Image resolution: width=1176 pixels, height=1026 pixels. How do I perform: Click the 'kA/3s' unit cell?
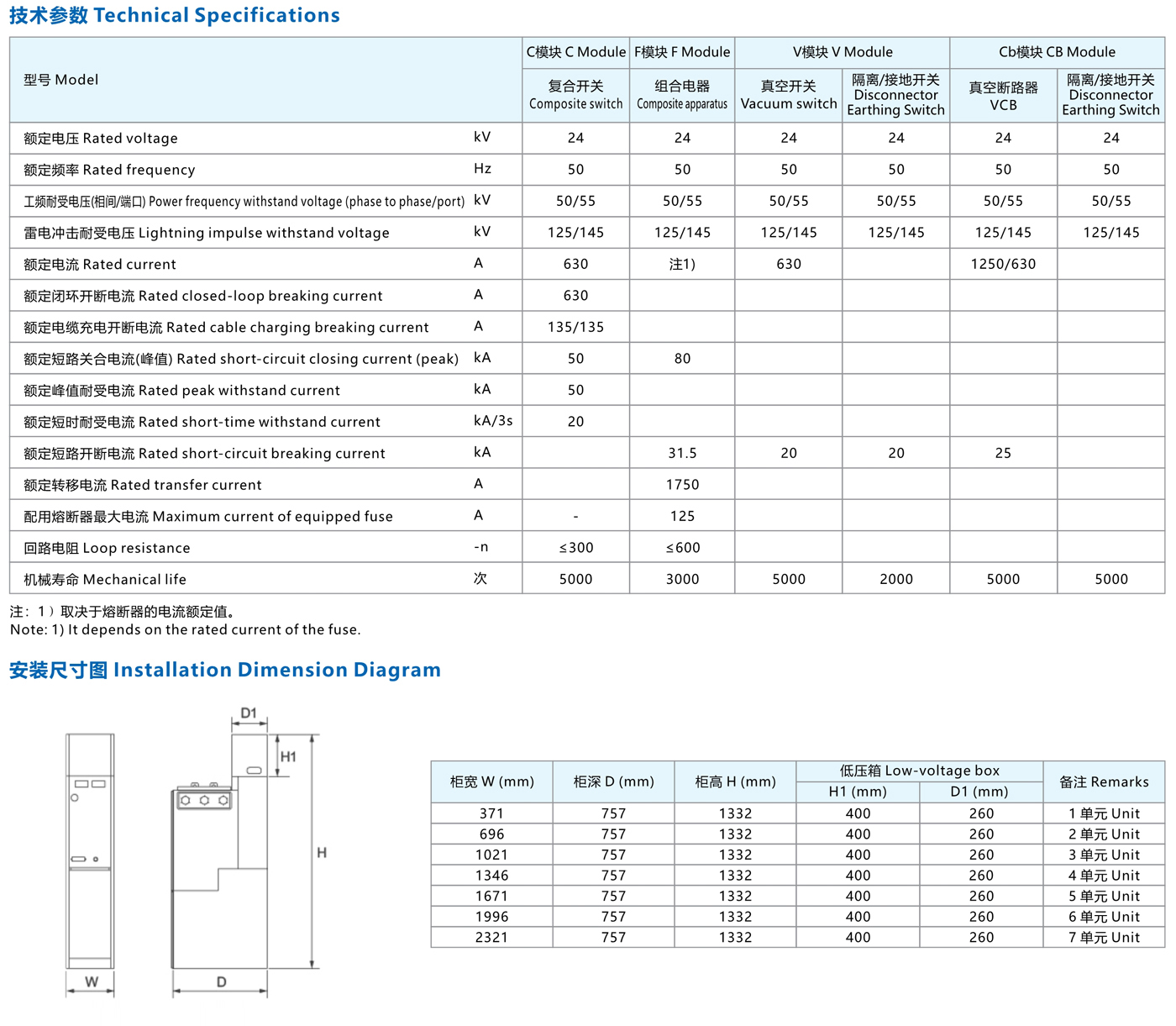click(x=493, y=420)
